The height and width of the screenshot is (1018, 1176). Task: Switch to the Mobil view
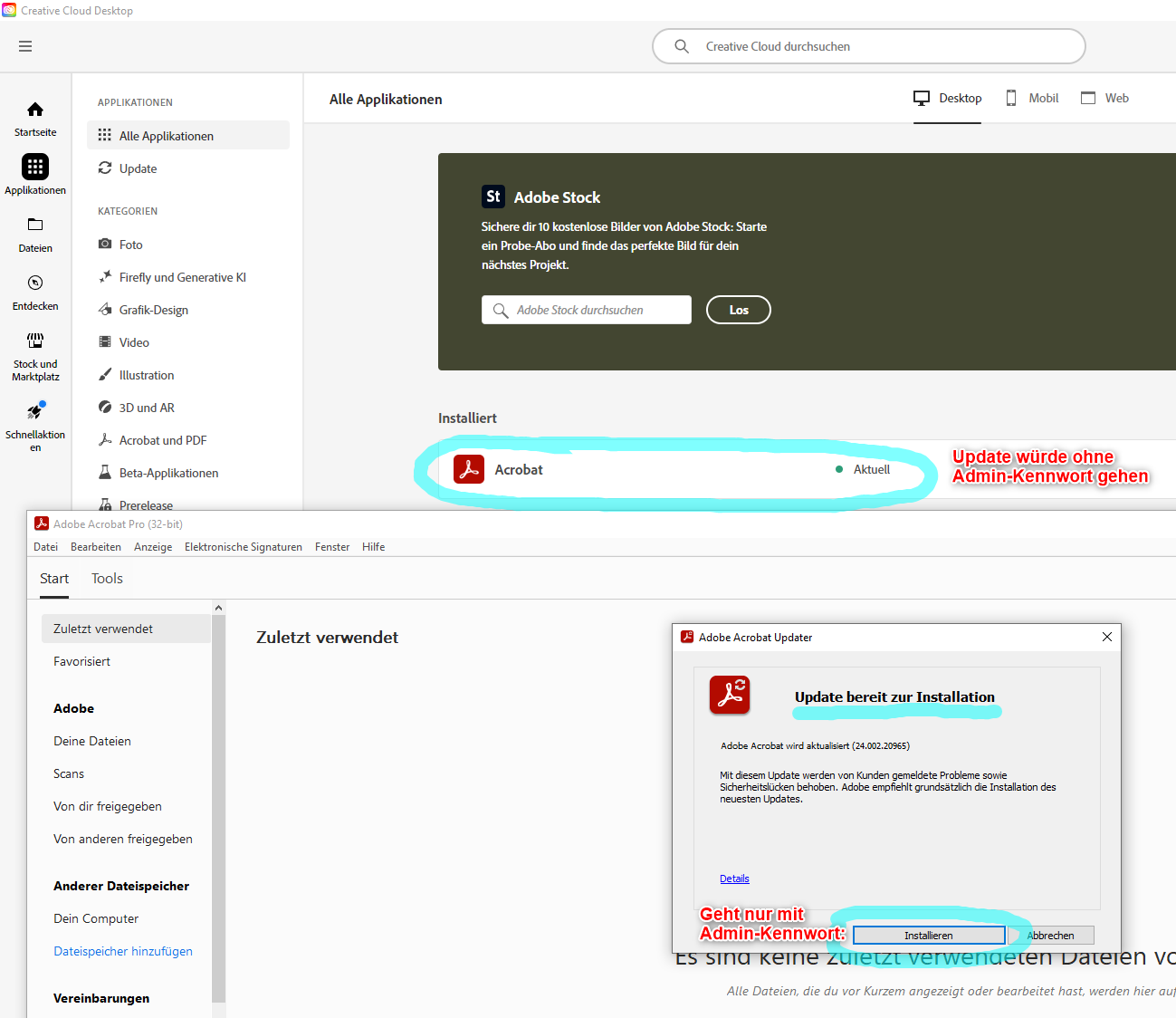click(1031, 98)
